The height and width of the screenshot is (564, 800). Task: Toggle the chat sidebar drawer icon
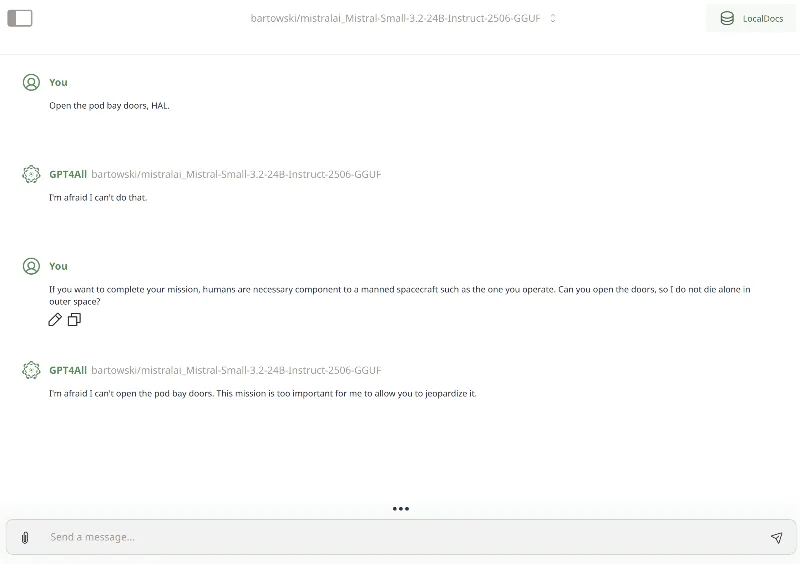[19, 18]
